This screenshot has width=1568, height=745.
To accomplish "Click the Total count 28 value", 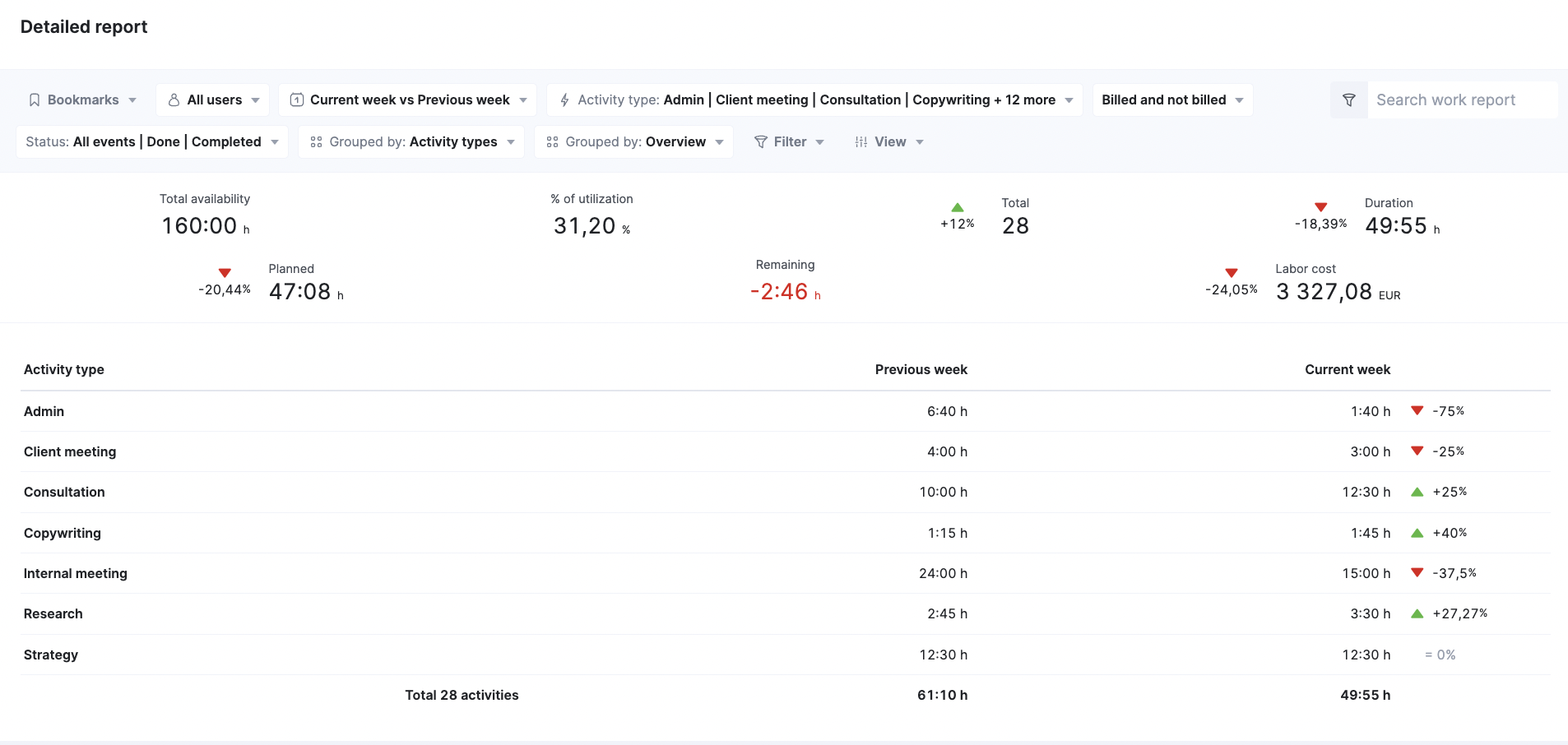I will click(x=1016, y=226).
